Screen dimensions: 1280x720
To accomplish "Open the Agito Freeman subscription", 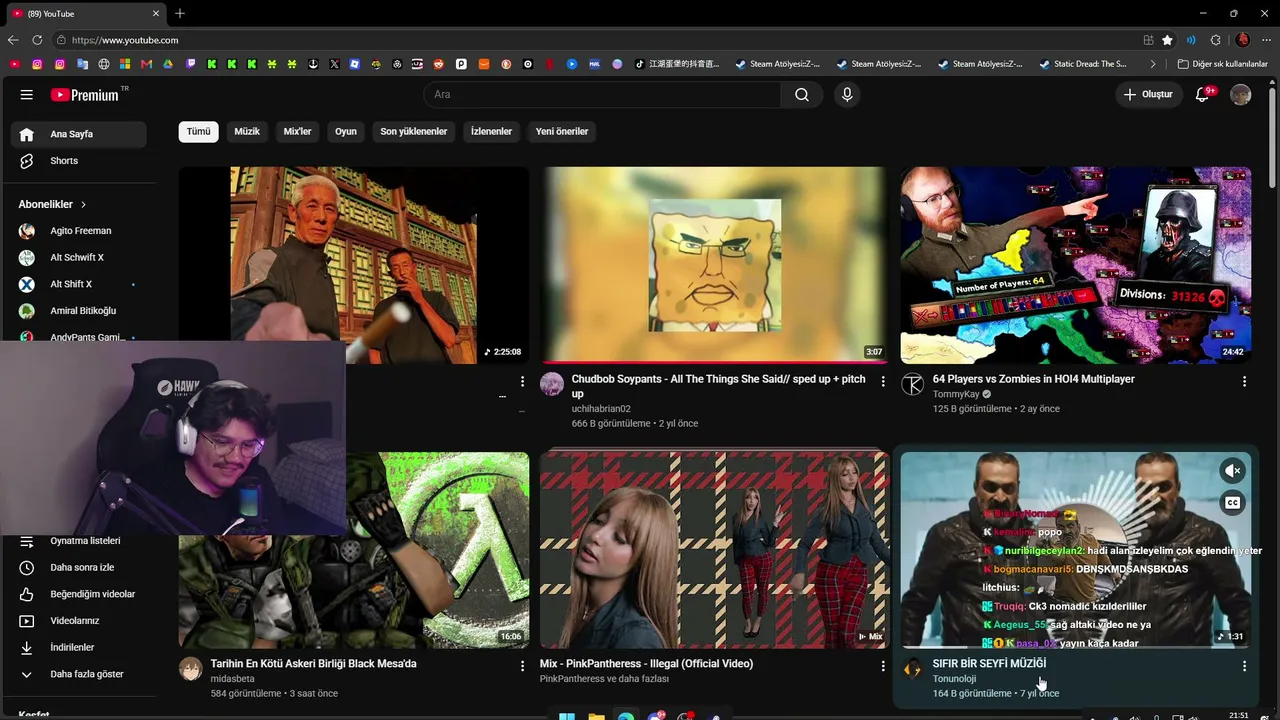I will pyautogui.click(x=79, y=231).
